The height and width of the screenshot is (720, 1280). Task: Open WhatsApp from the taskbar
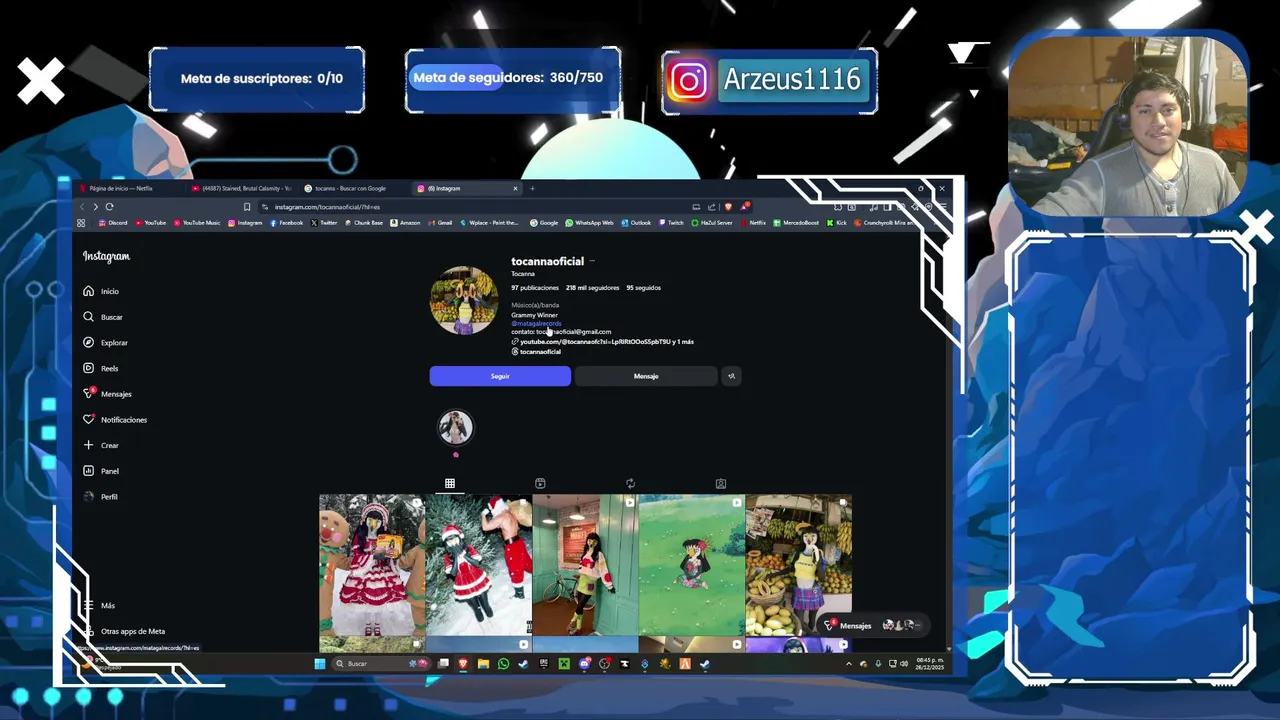(503, 664)
